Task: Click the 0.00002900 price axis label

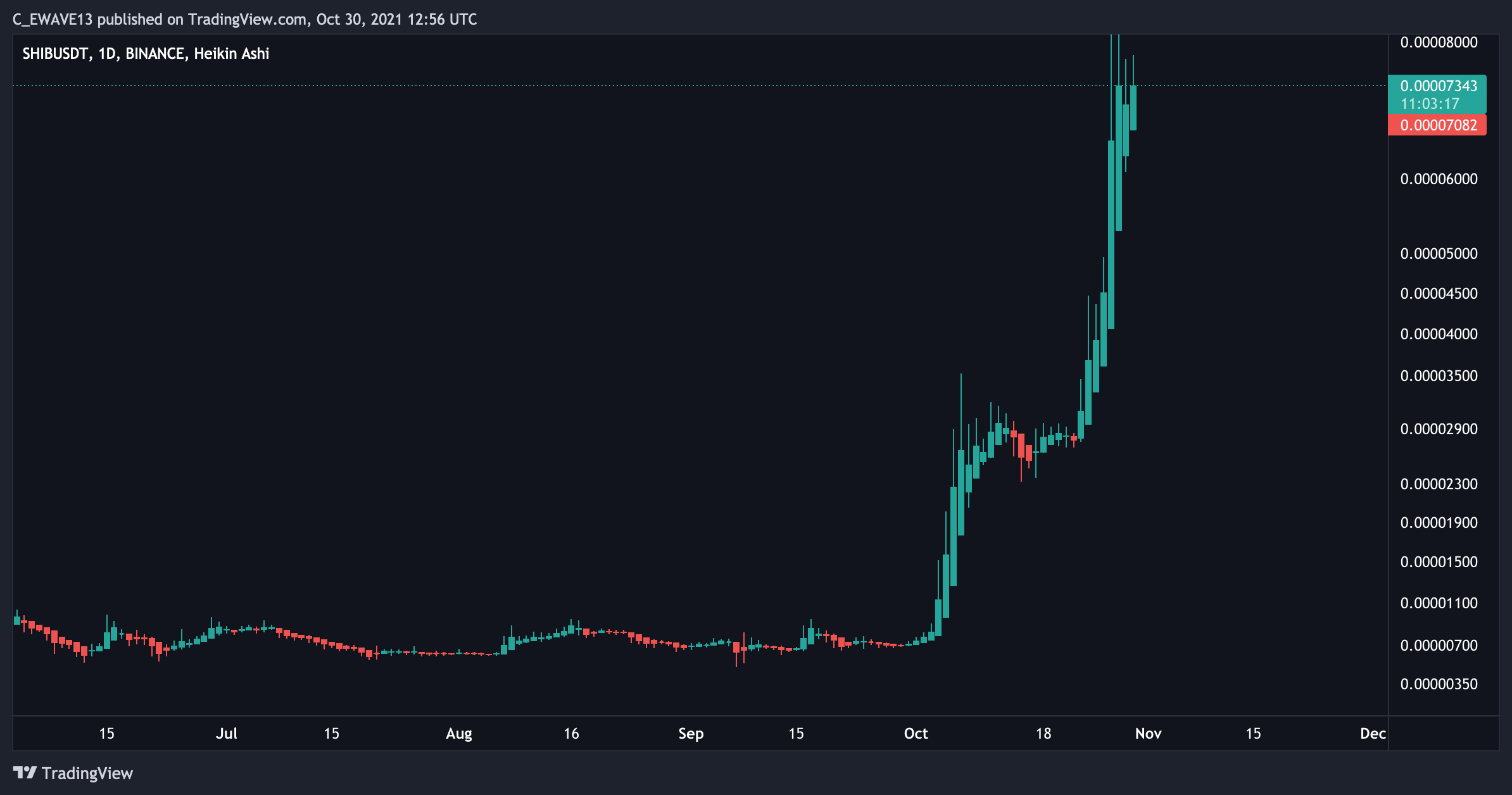Action: (1439, 429)
